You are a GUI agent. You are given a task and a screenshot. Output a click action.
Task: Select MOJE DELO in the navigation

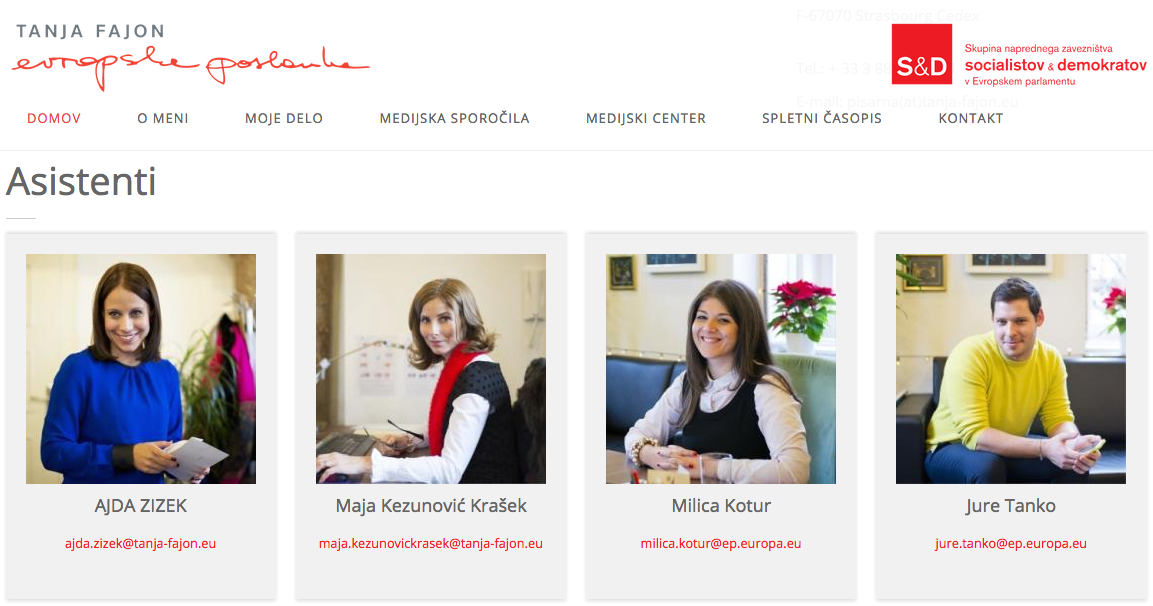(284, 118)
